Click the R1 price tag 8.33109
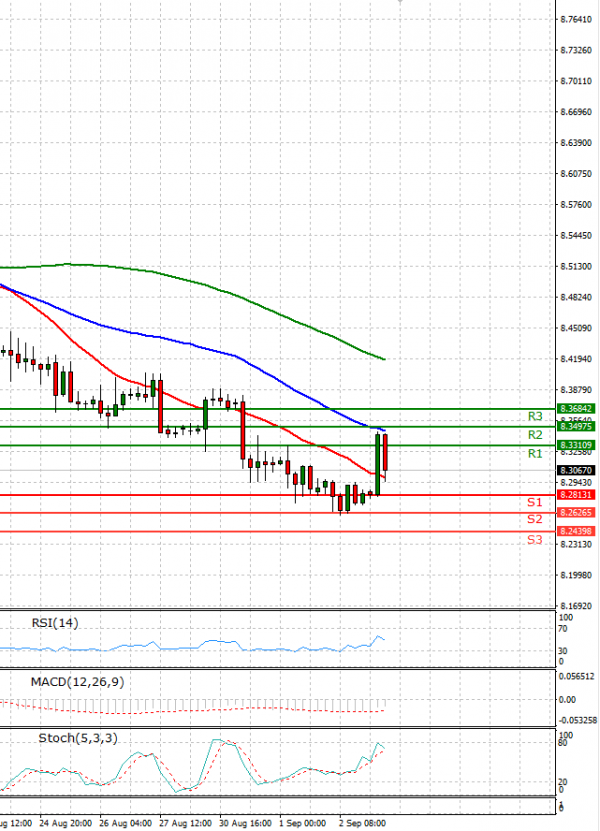 pos(576,445)
